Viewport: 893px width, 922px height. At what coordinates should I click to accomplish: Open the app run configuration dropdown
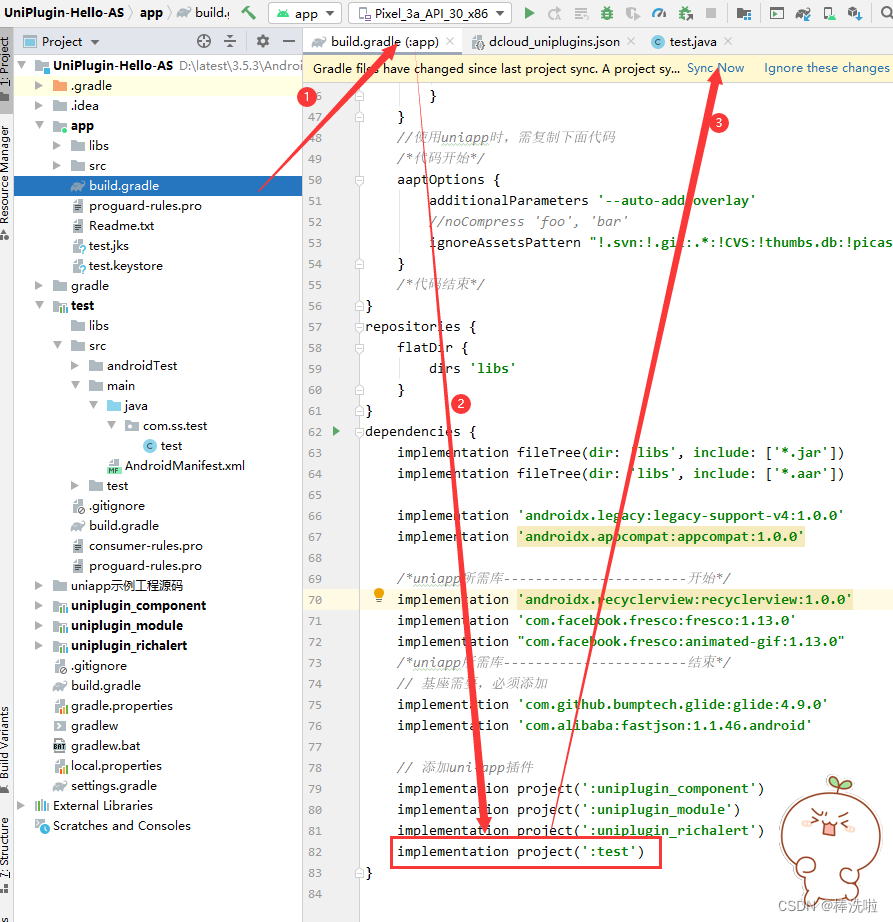click(306, 14)
